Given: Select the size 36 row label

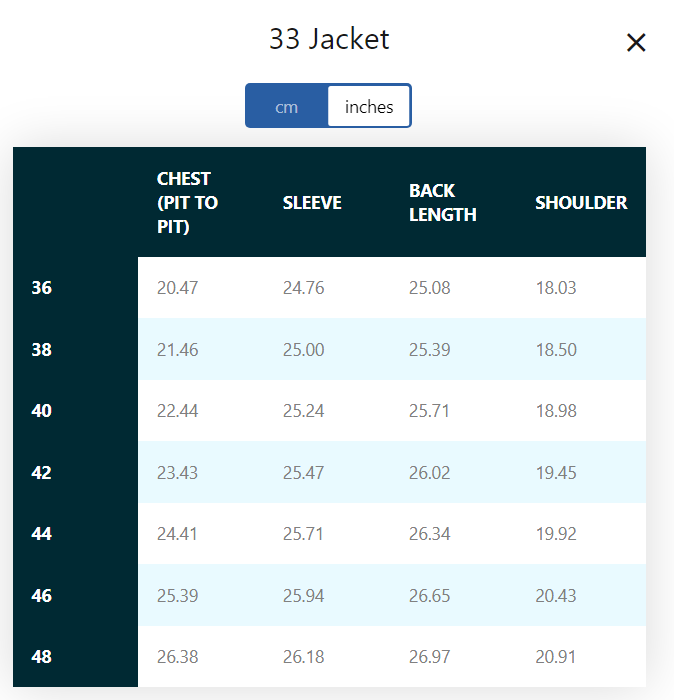Looking at the screenshot, I should tap(42, 288).
